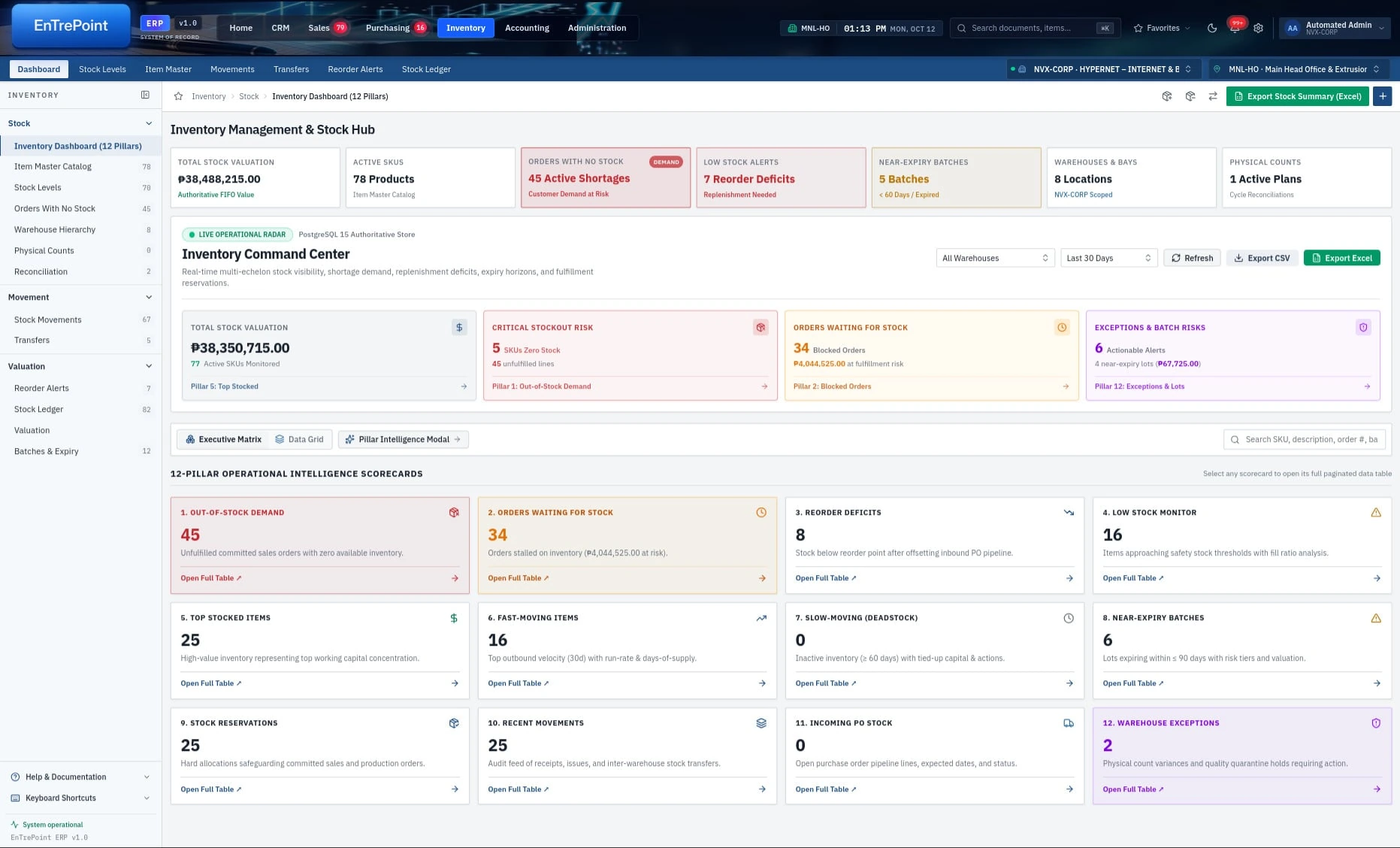Collapse the Valuation sidebar section
The width and height of the screenshot is (1400, 848).
[80, 366]
